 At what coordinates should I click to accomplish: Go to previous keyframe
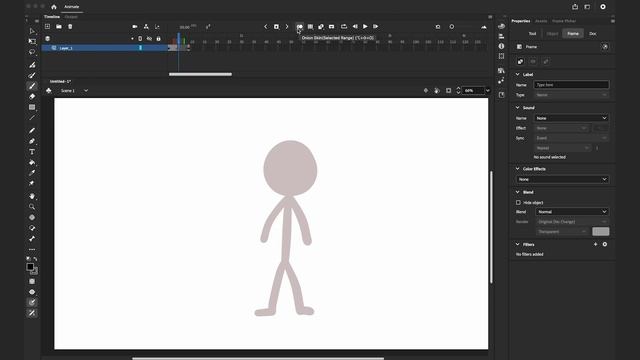266,27
